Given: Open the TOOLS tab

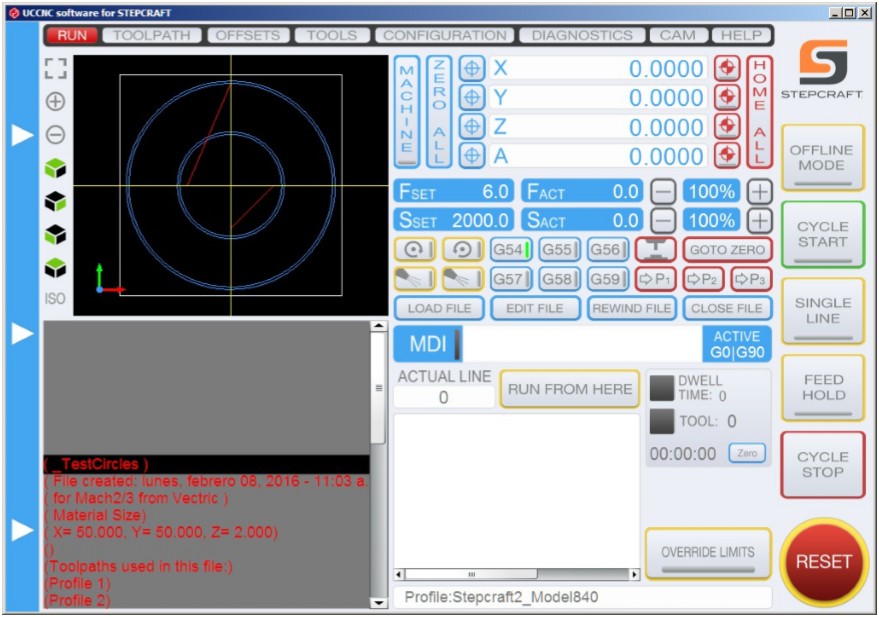Looking at the screenshot, I should coord(332,35).
